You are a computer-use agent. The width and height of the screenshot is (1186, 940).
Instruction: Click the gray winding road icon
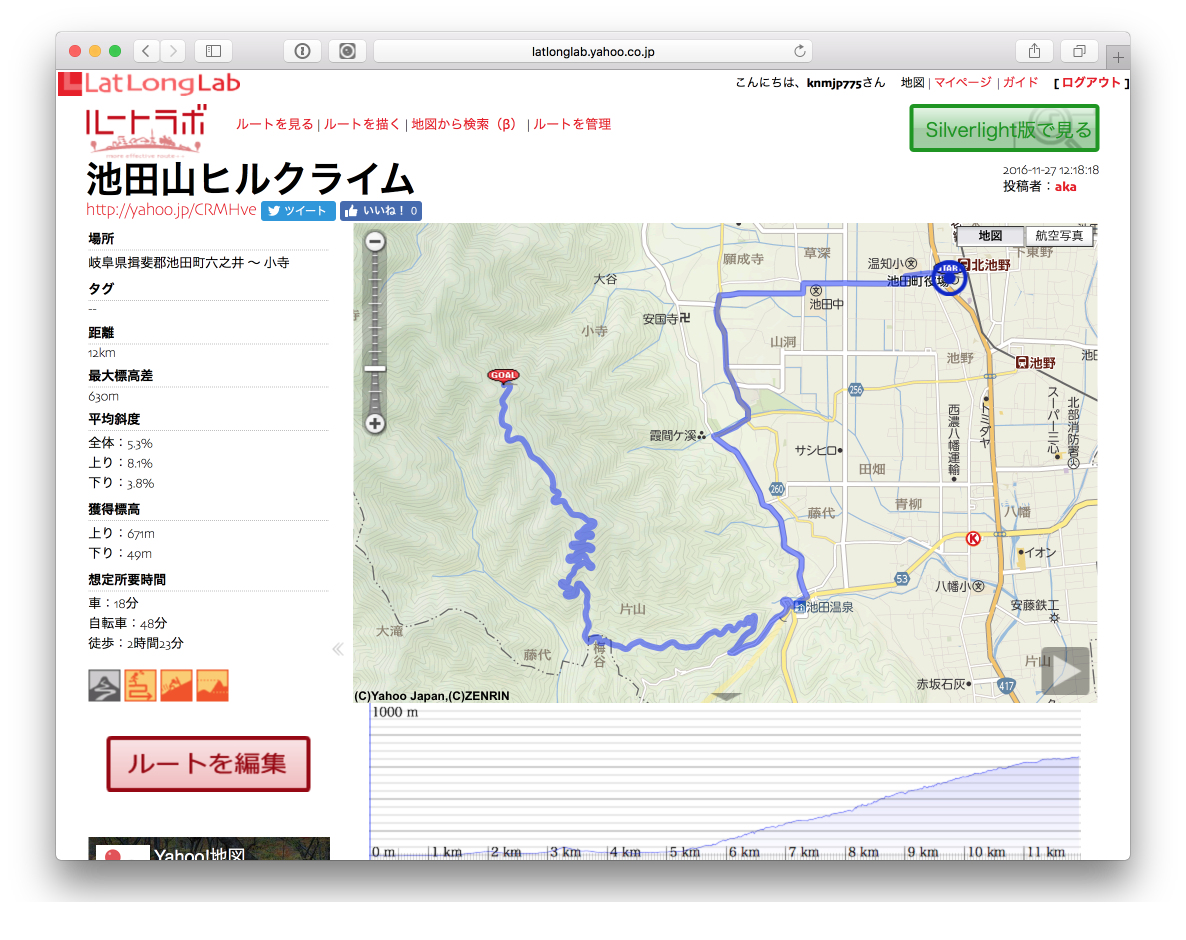(105, 685)
